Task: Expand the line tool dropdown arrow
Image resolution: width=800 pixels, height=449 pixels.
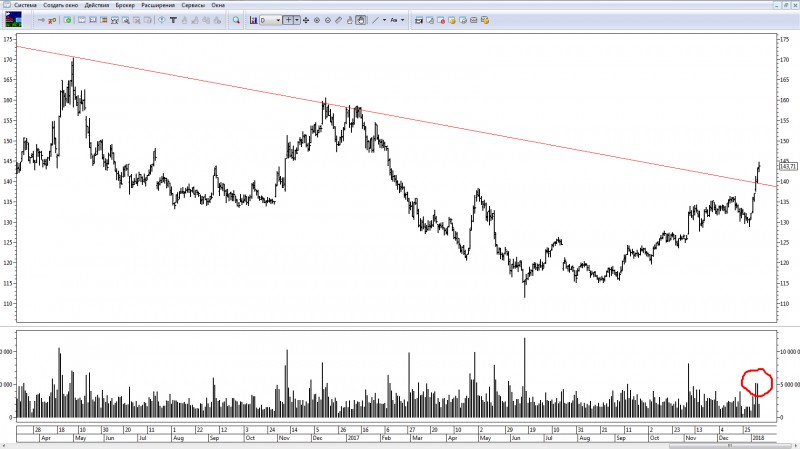Action: click(x=383, y=20)
